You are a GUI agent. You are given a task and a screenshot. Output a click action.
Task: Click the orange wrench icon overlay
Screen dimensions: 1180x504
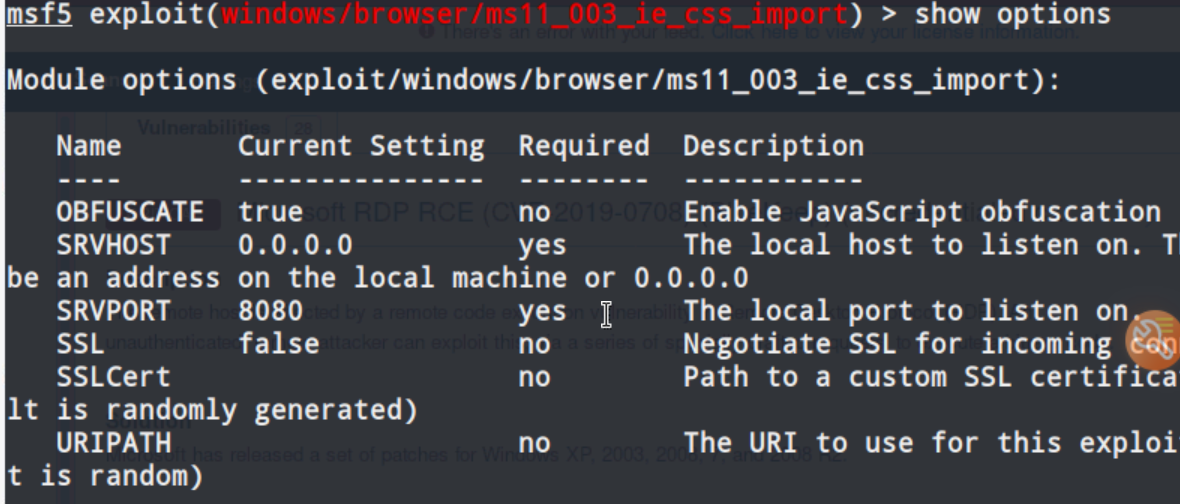1154,339
